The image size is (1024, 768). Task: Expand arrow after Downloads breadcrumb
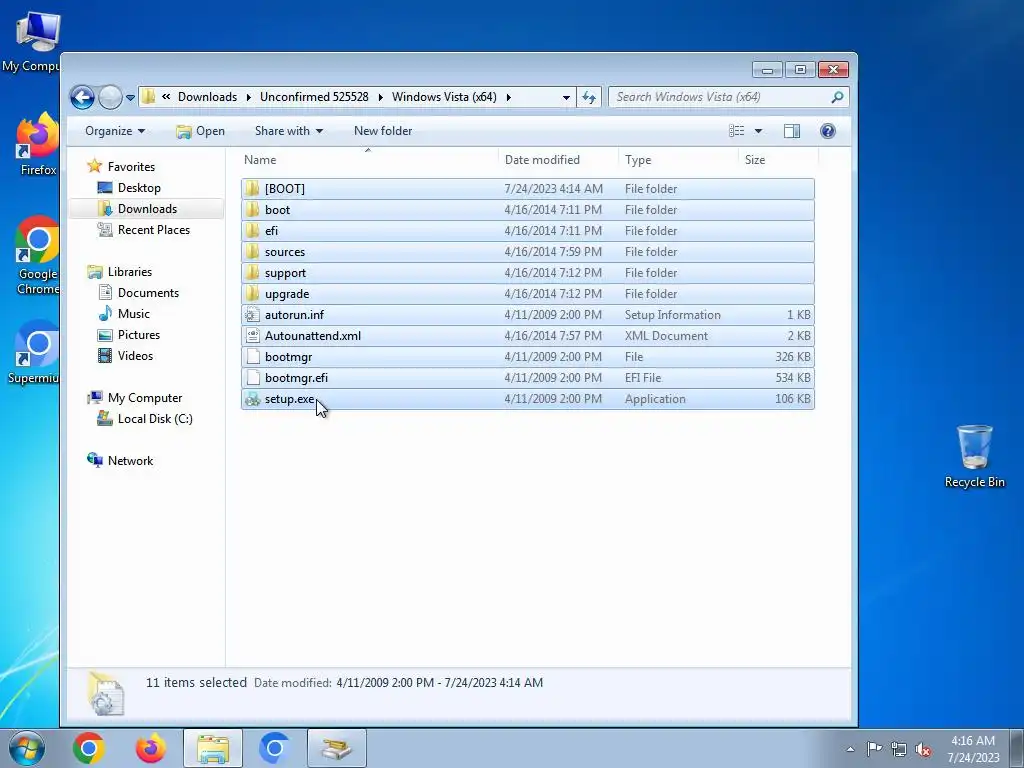(249, 97)
